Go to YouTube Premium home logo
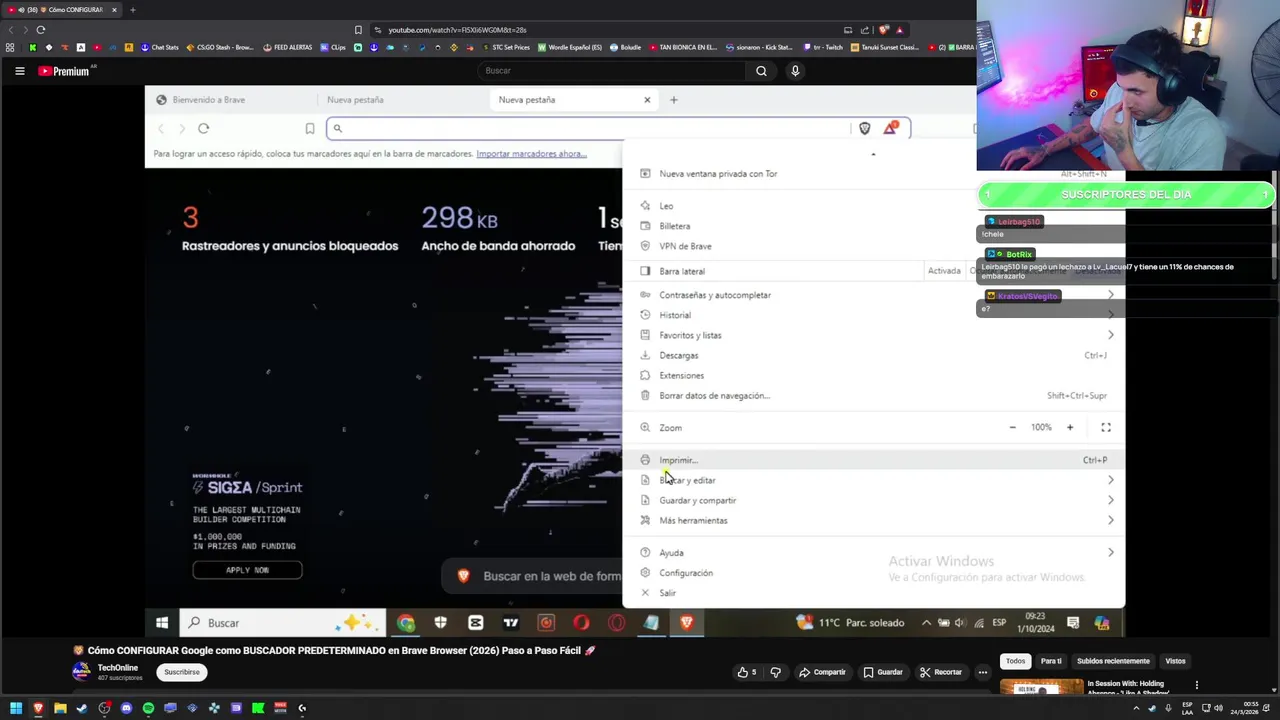This screenshot has height=720, width=1280. 65,71
